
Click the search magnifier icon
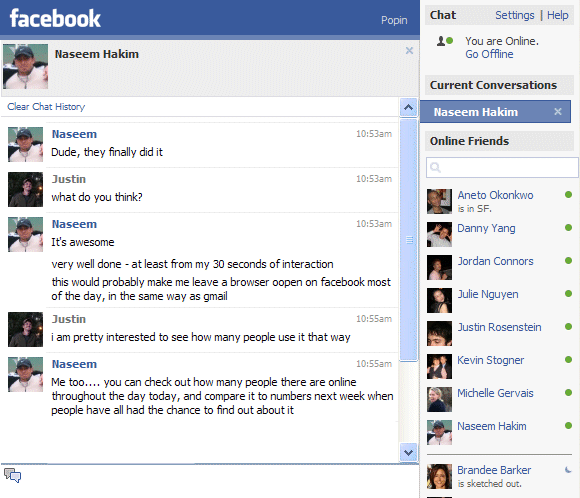click(435, 168)
